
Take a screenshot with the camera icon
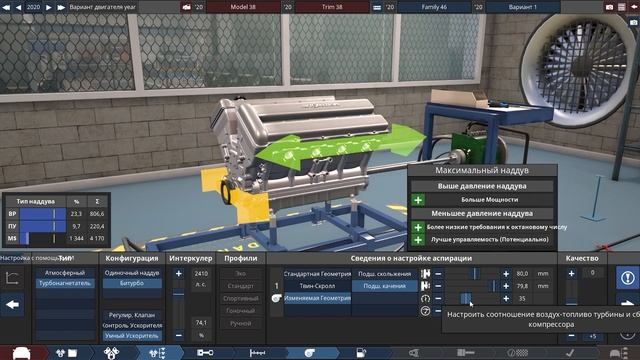click(x=609, y=7)
